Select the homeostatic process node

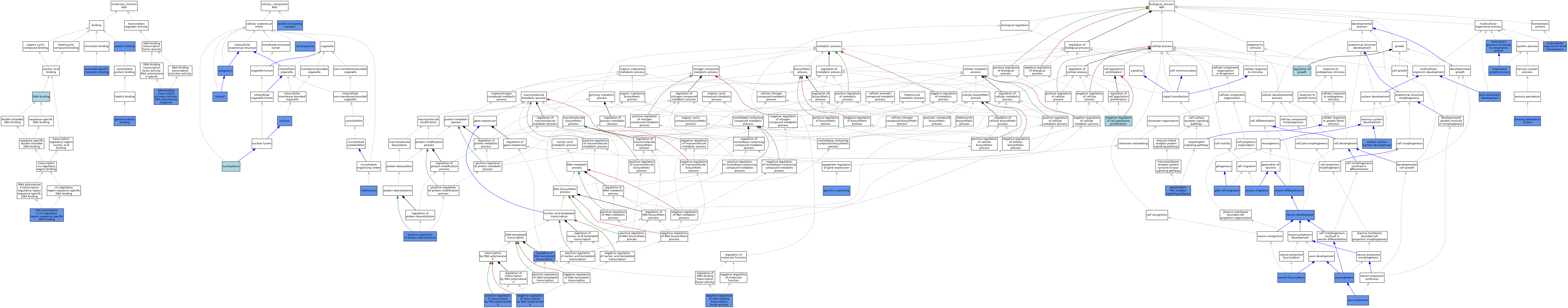tap(1540, 25)
